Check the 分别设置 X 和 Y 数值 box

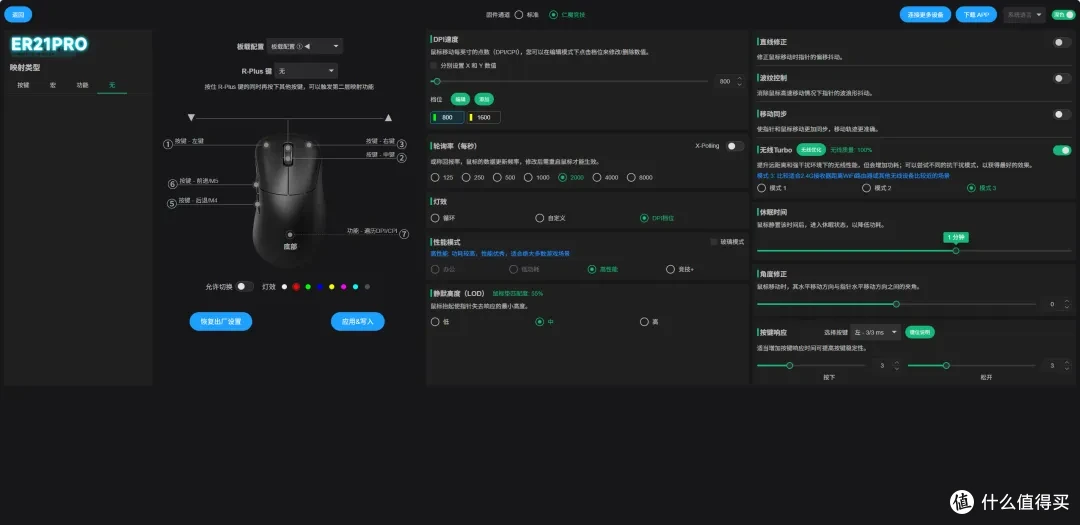tap(434, 65)
